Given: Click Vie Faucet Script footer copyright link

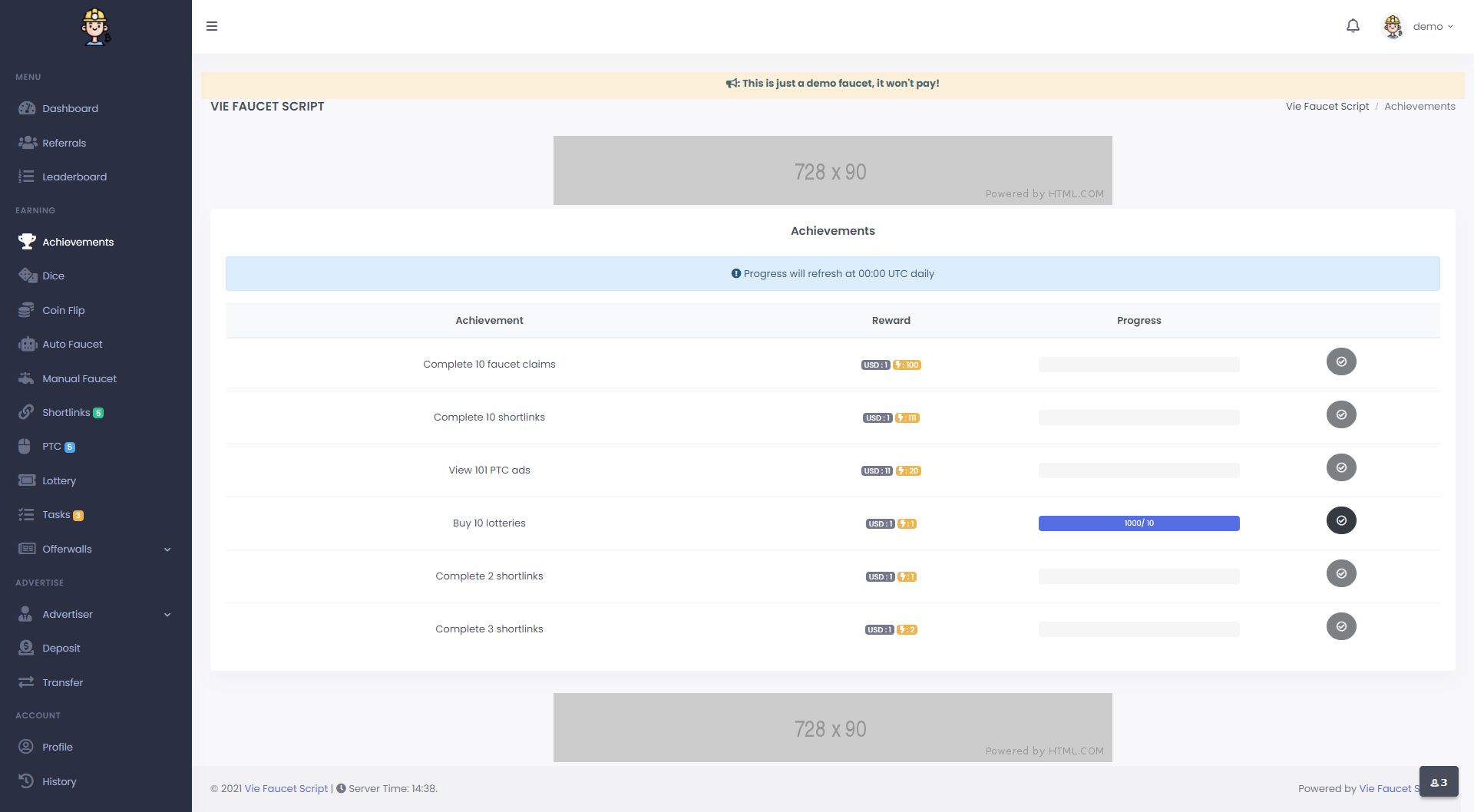Looking at the screenshot, I should (286, 788).
